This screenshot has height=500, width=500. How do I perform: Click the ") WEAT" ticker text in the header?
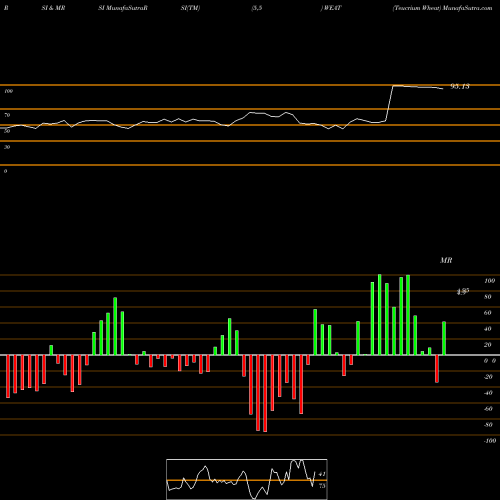[331, 8]
